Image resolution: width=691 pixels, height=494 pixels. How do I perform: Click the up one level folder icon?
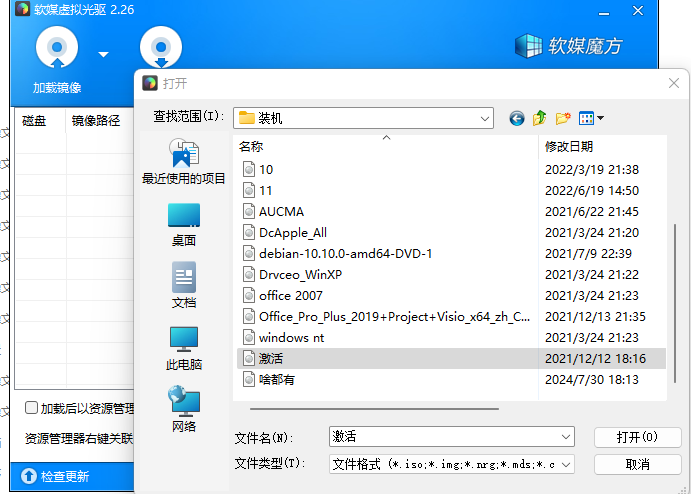(540, 118)
